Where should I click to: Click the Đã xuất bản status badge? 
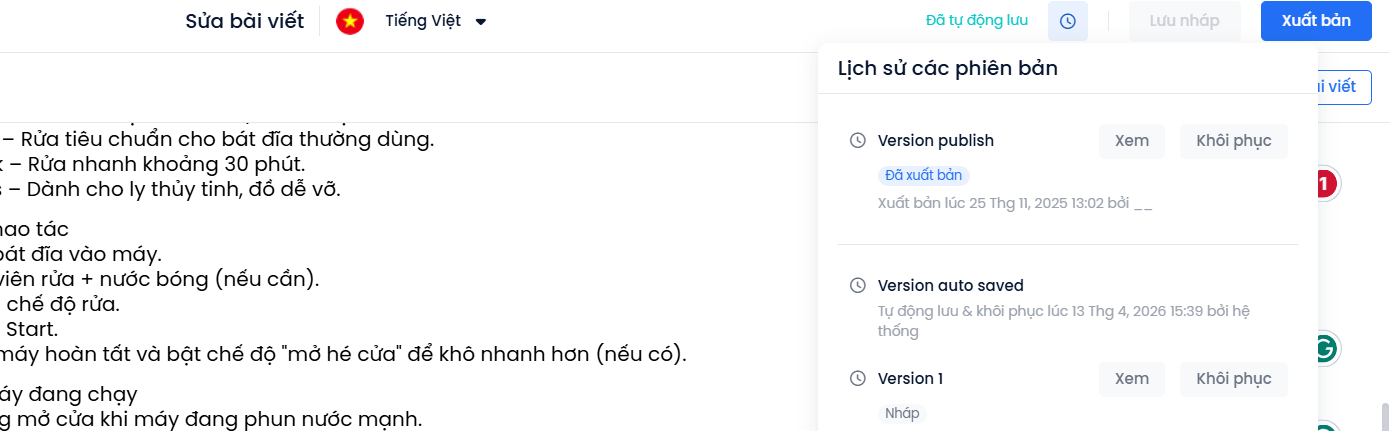[x=923, y=175]
